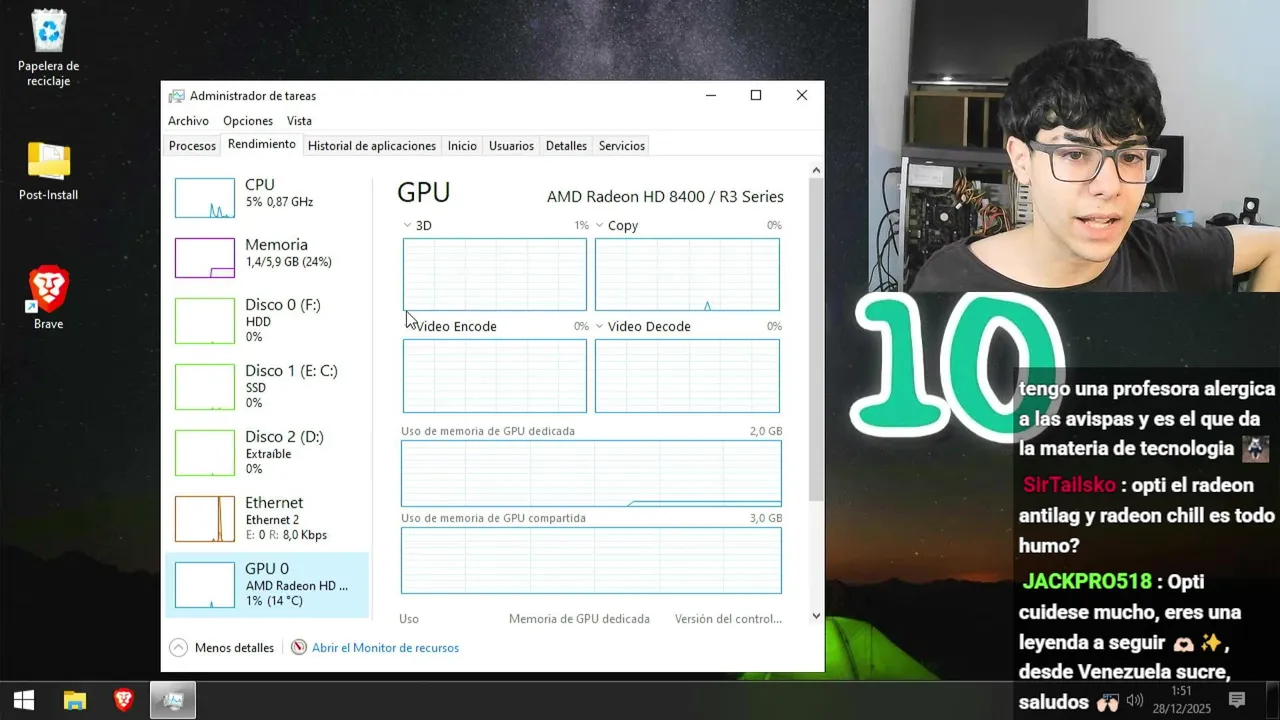Select Disco 1 (E: C:) SSD entry
This screenshot has height=720, width=1280.
[x=267, y=386]
